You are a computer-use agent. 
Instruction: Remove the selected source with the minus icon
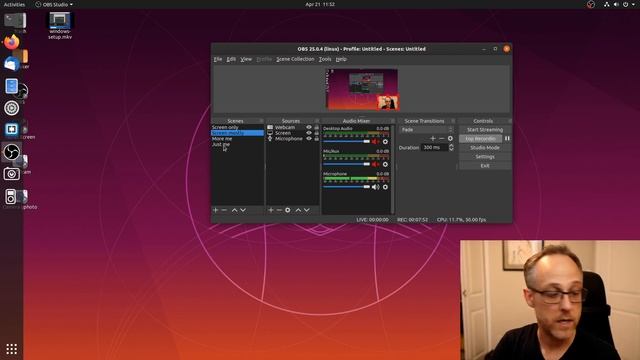(x=279, y=210)
